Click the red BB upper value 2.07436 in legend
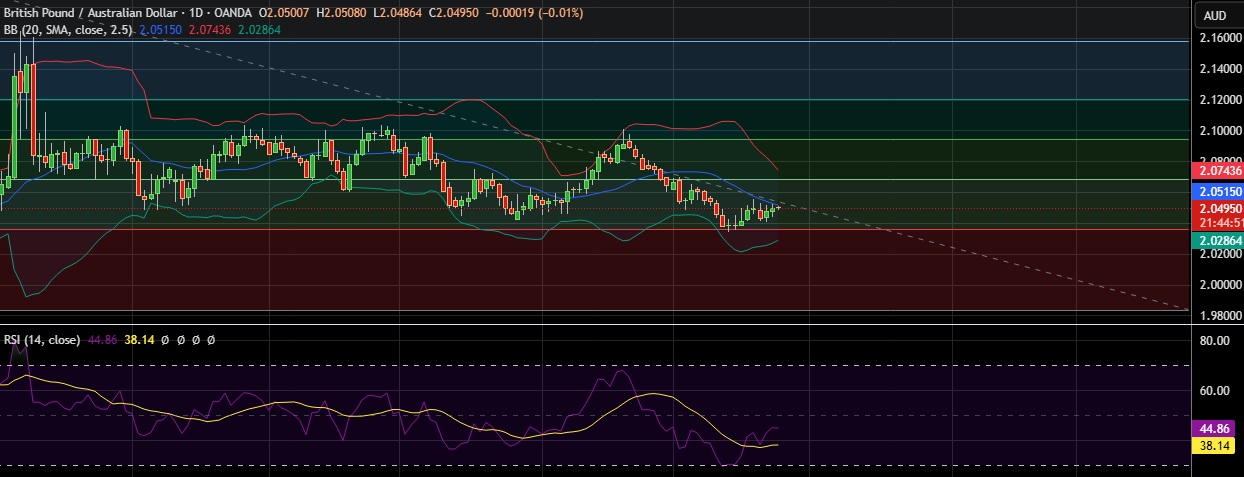The image size is (1244, 477). point(208,32)
